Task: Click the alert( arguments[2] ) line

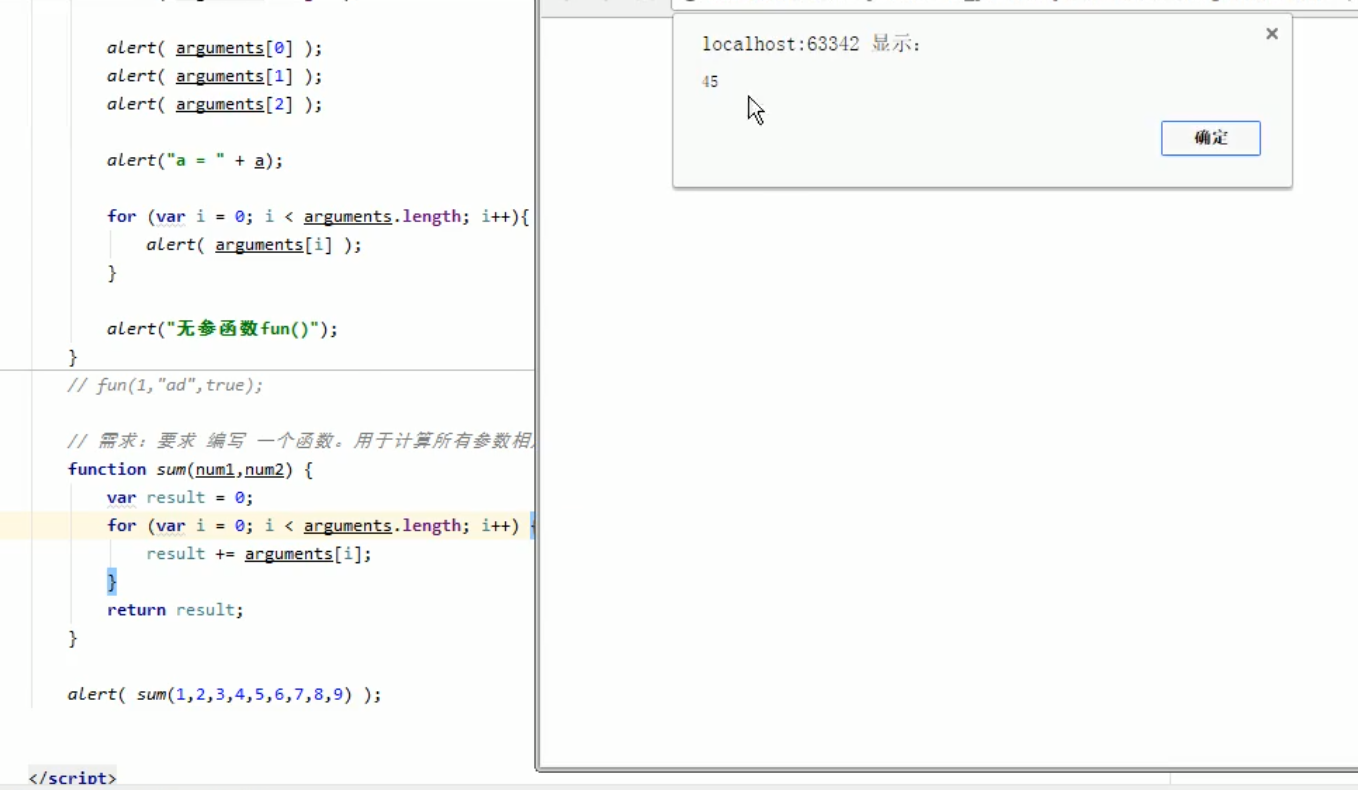Action: [x=215, y=104]
